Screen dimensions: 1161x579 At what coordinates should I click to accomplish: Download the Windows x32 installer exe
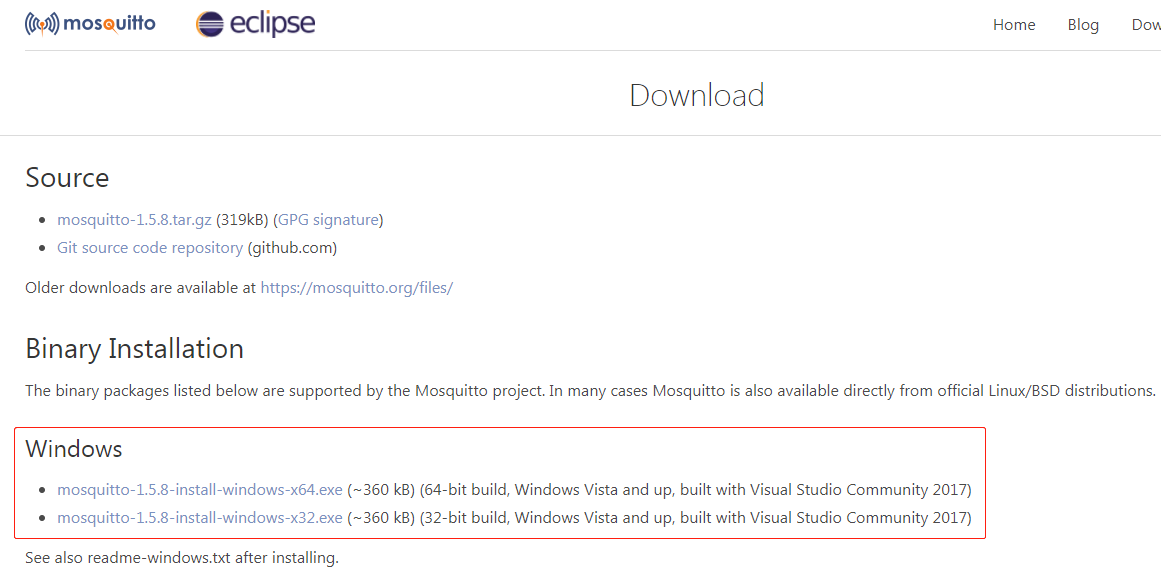click(x=200, y=517)
